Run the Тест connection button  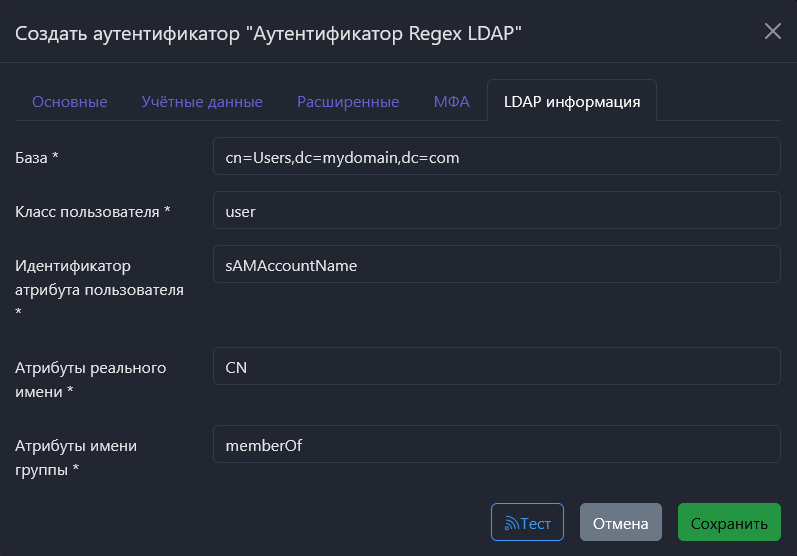coord(527,523)
